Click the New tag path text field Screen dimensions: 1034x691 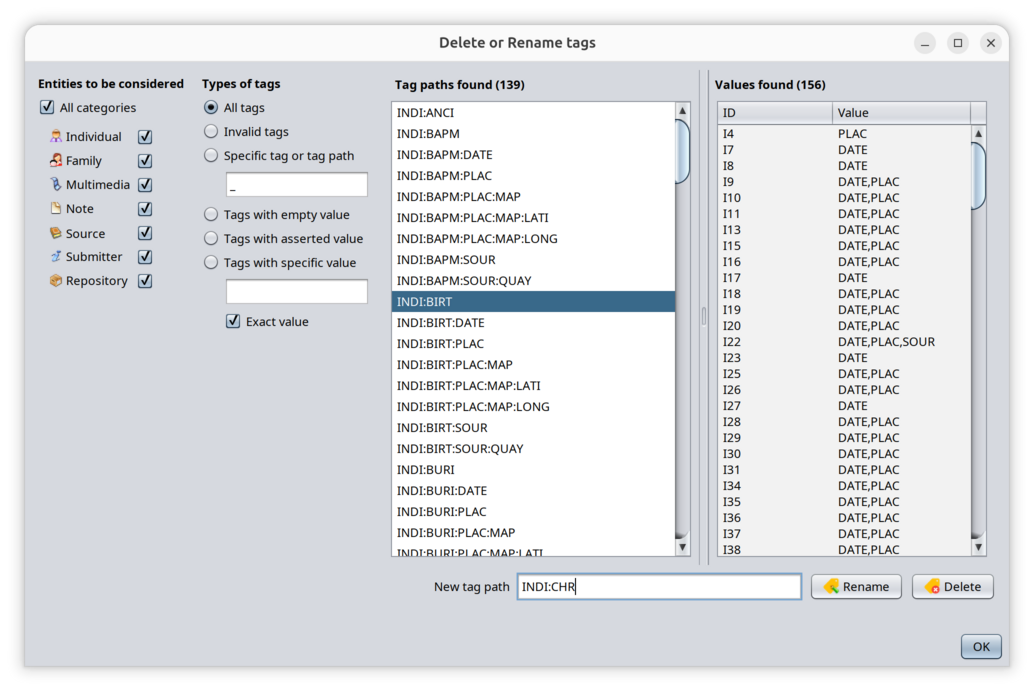[659, 587]
